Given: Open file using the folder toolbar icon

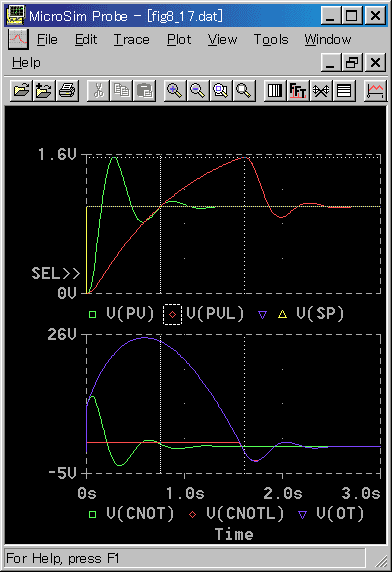Looking at the screenshot, I should 22,90.
